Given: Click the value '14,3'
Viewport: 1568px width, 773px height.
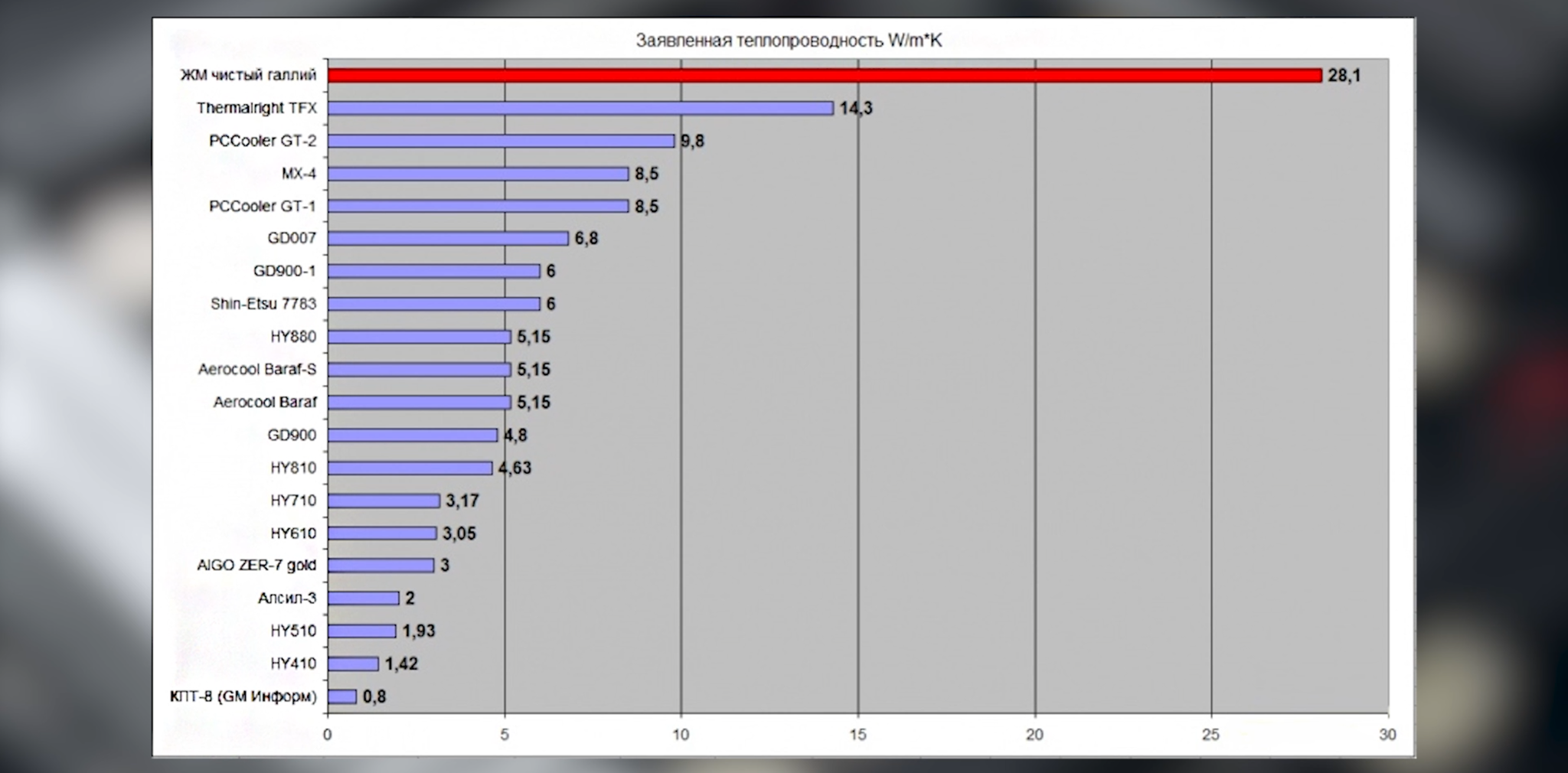Looking at the screenshot, I should (856, 108).
